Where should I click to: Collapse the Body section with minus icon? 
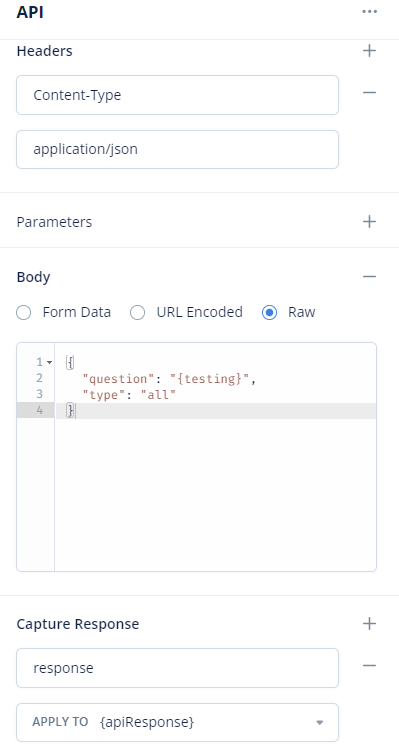click(x=369, y=277)
